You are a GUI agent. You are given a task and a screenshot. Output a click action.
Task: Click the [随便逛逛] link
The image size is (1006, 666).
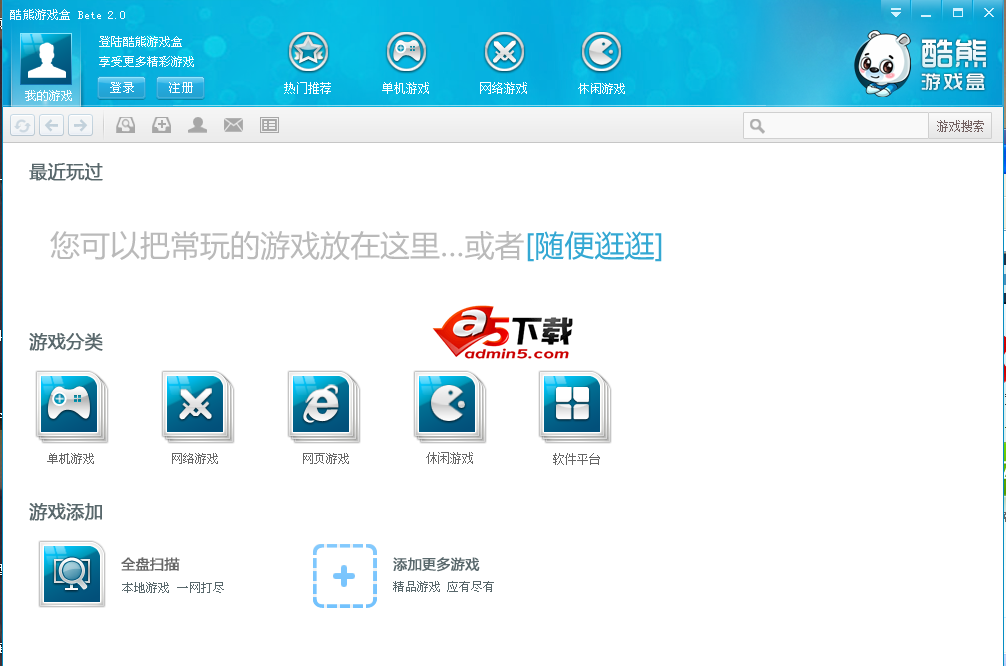coord(594,246)
